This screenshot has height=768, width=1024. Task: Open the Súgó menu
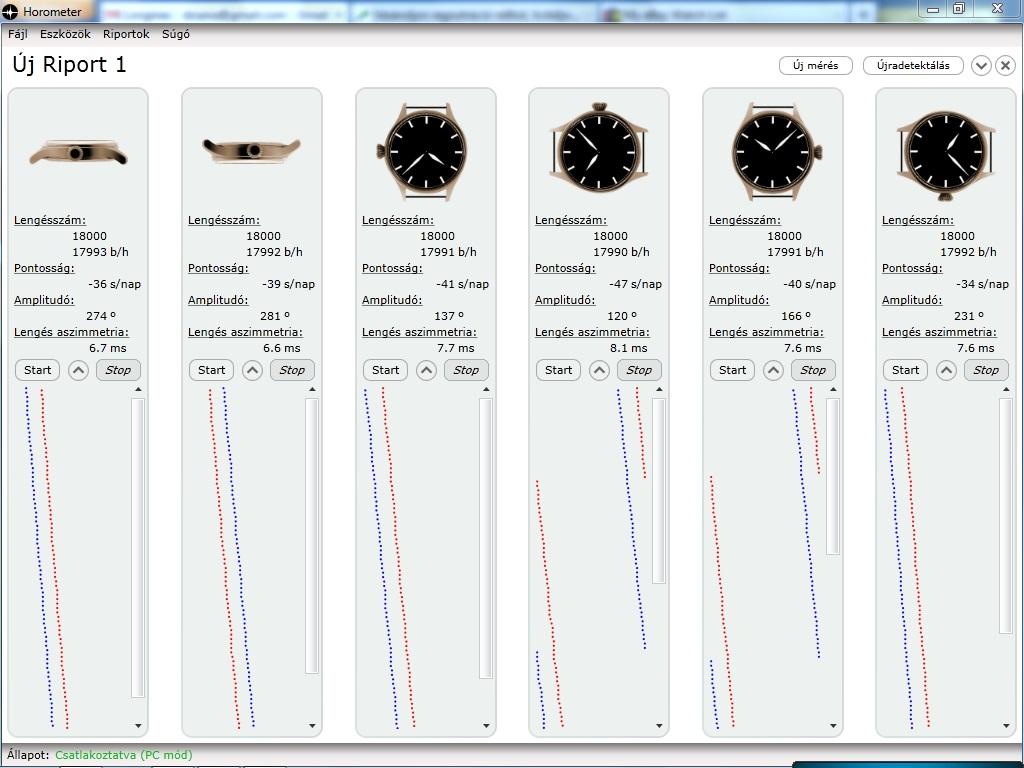pos(176,34)
